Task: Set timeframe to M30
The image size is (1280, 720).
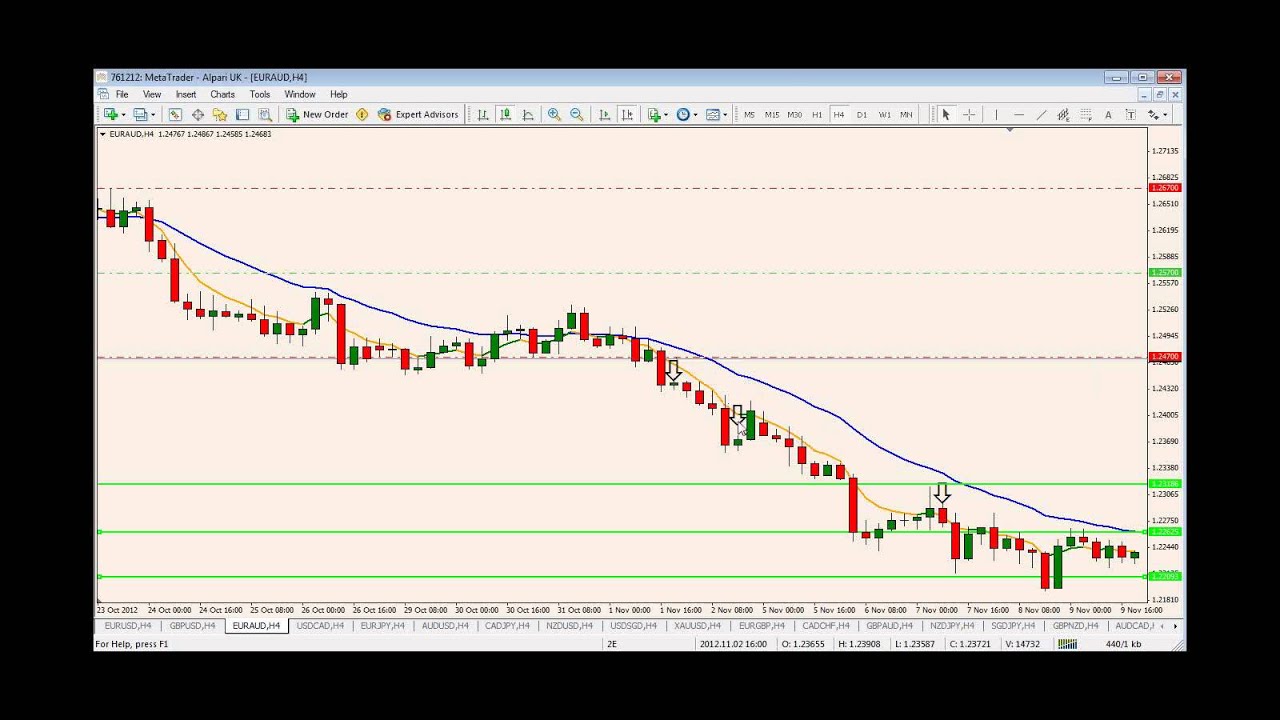Action: coord(795,115)
